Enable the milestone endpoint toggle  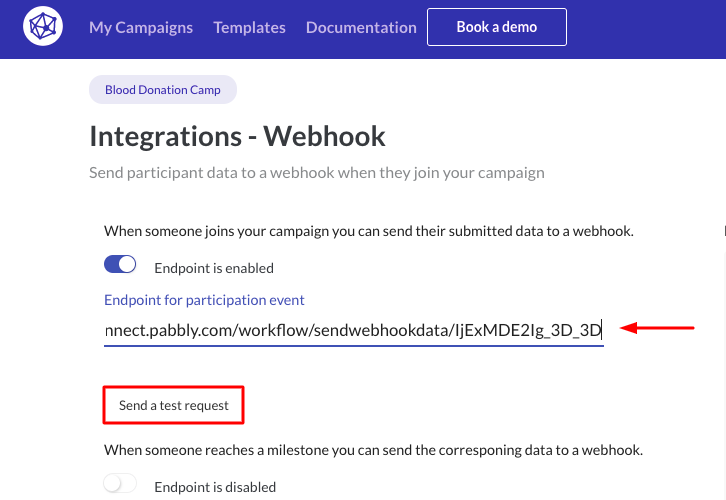point(120,483)
